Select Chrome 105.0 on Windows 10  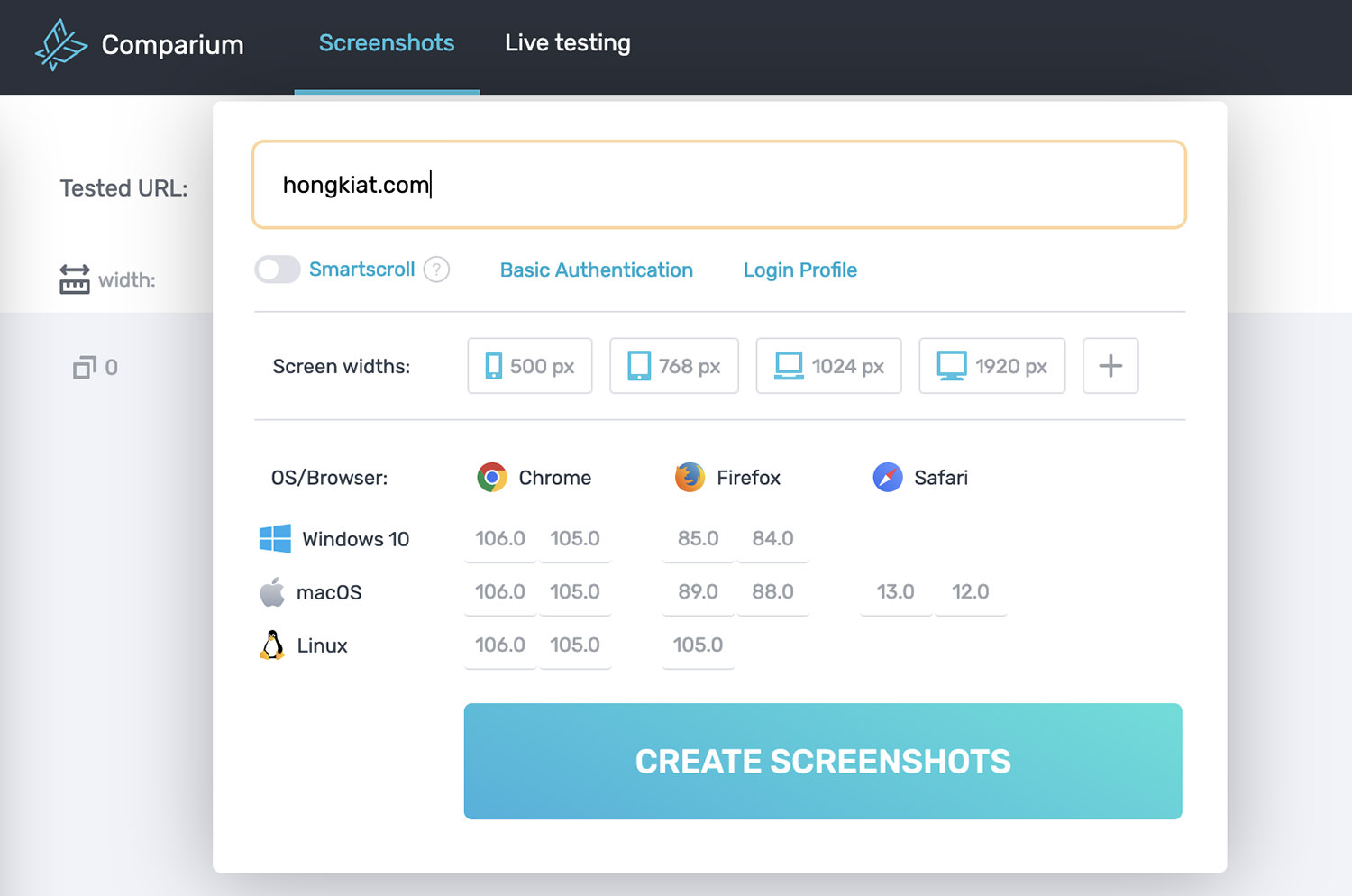[x=575, y=539]
